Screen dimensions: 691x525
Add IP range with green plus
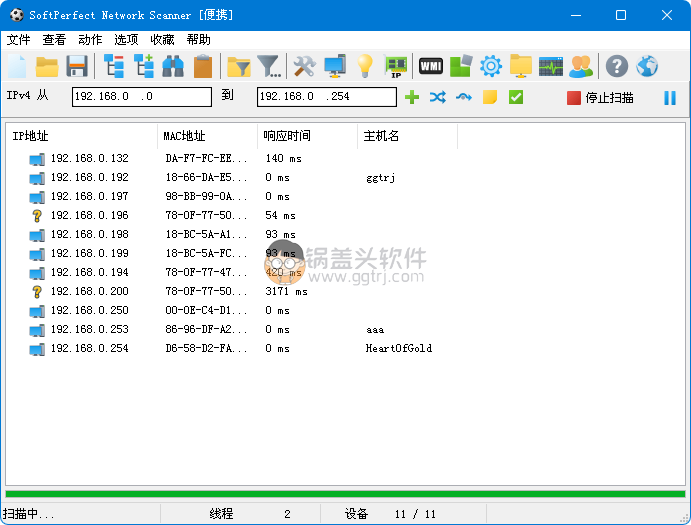pos(412,97)
